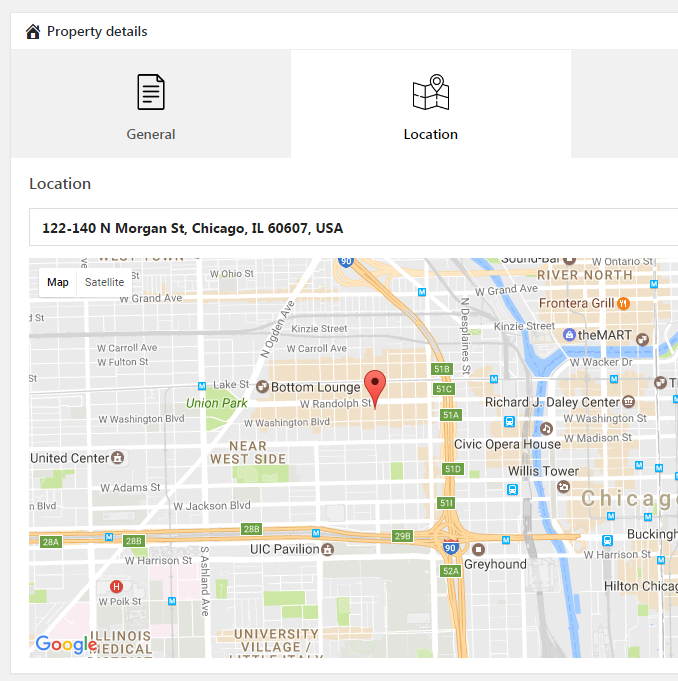678x681 pixels.
Task: Click the N Ogden Ave street label
Action: click(x=278, y=329)
